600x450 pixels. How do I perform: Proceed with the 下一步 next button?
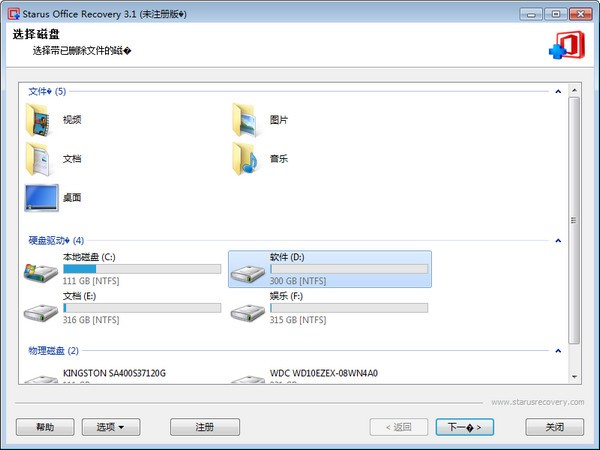(x=465, y=427)
